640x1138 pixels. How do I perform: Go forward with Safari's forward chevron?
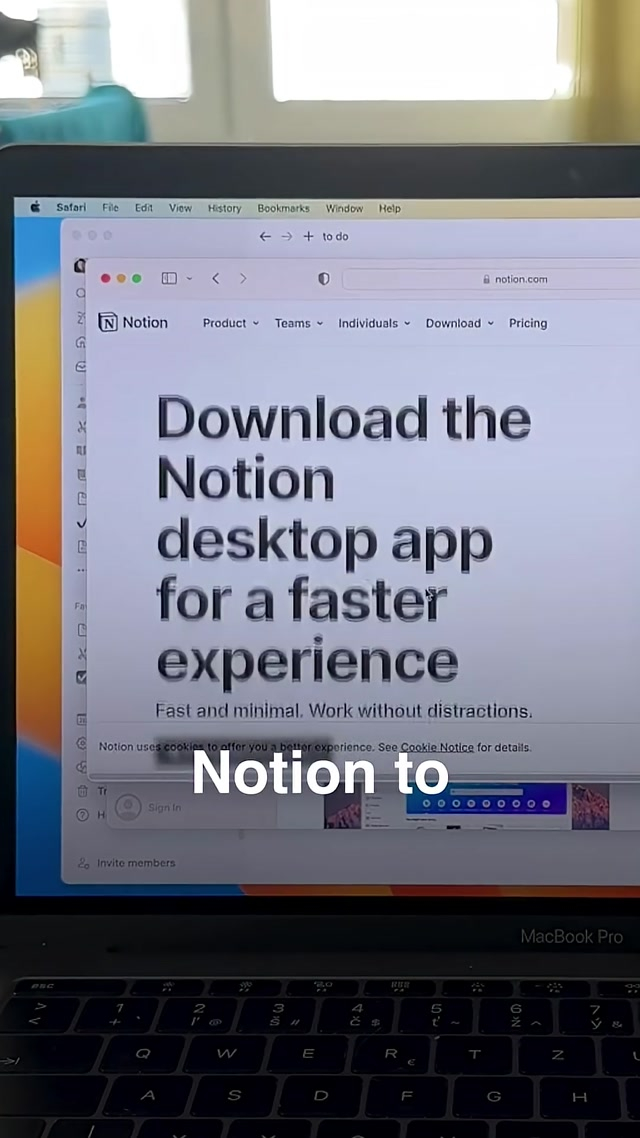243,279
